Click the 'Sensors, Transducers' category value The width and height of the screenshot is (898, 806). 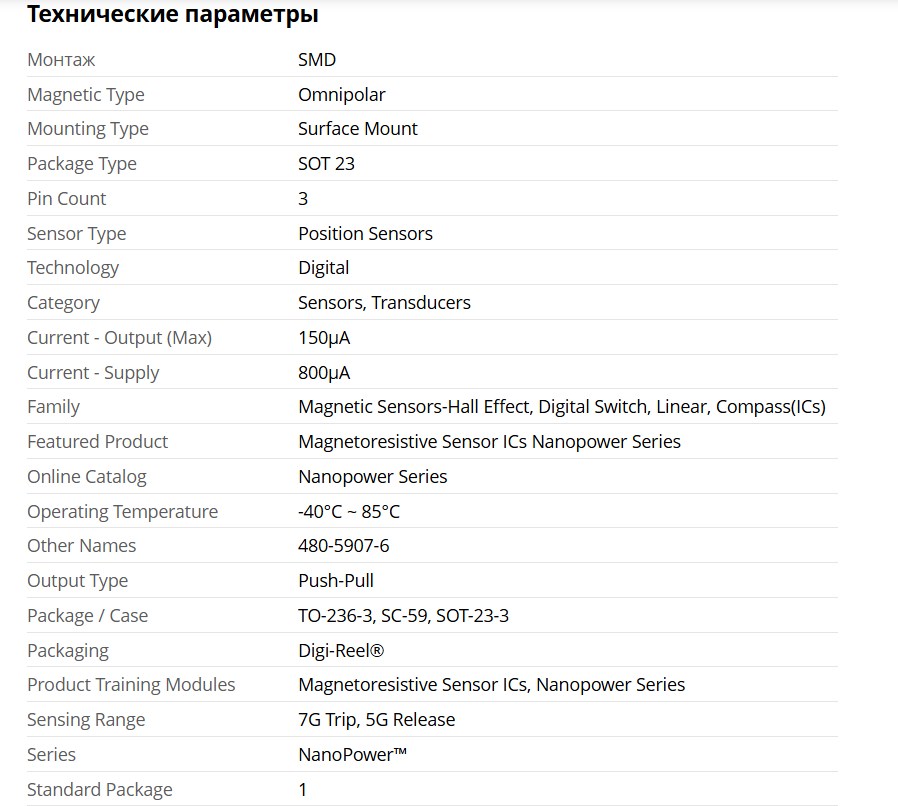(x=384, y=303)
